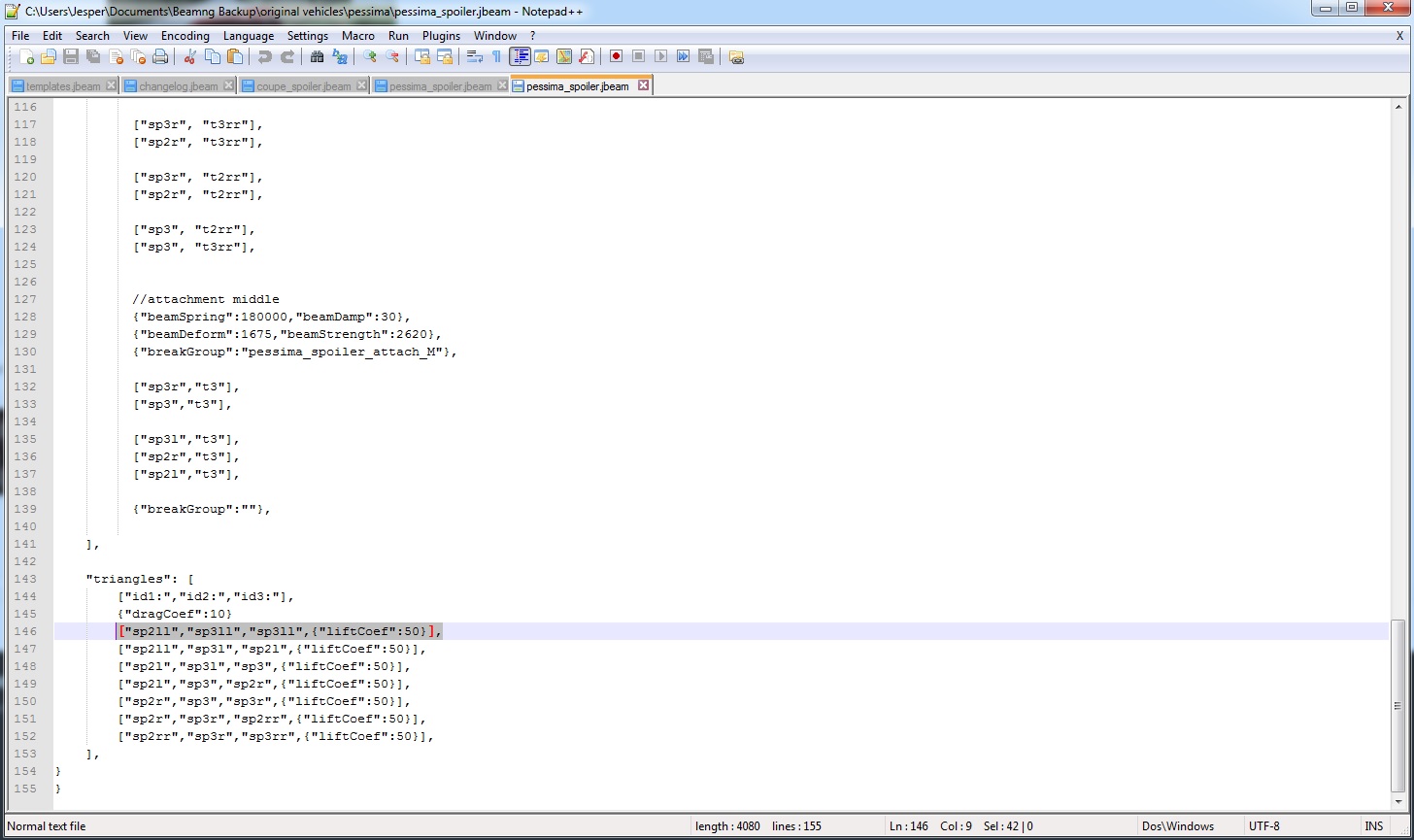Create a new document with the New icon
The image size is (1414, 840).
pos(27,56)
